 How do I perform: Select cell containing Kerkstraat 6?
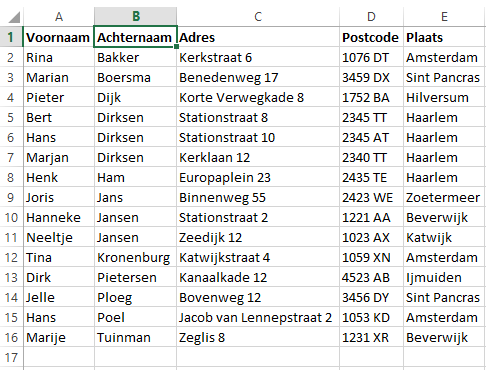pyautogui.click(x=258, y=57)
